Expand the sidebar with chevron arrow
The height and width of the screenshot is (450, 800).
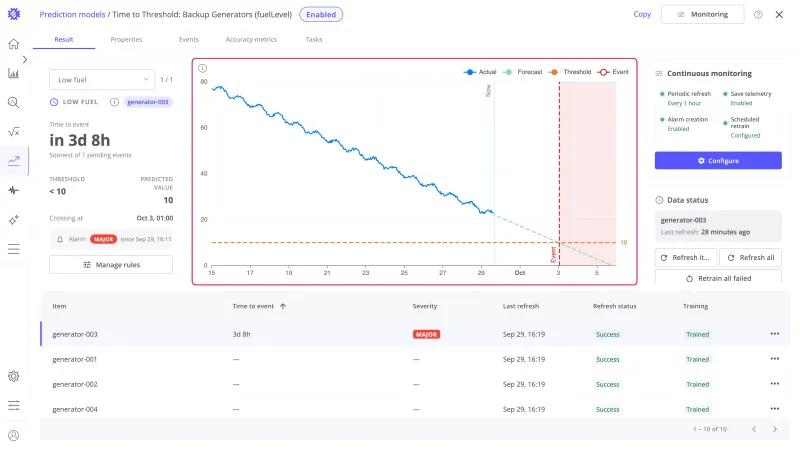(24, 60)
